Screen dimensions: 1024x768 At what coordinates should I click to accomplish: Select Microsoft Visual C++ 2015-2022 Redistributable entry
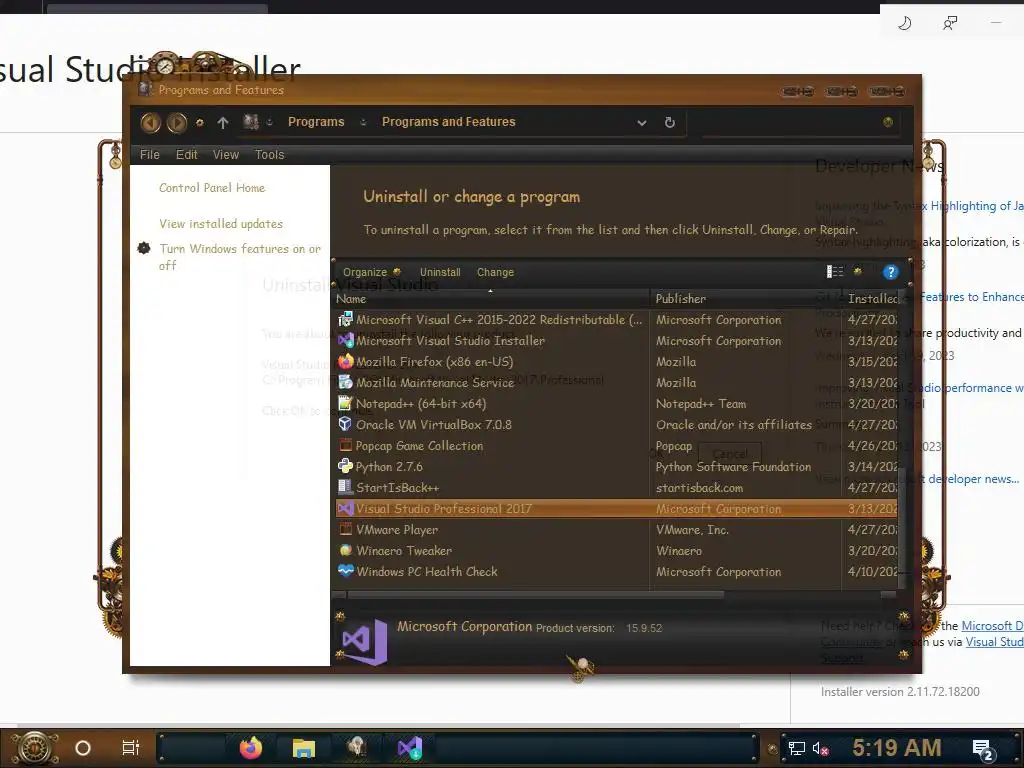pyautogui.click(x=616, y=320)
